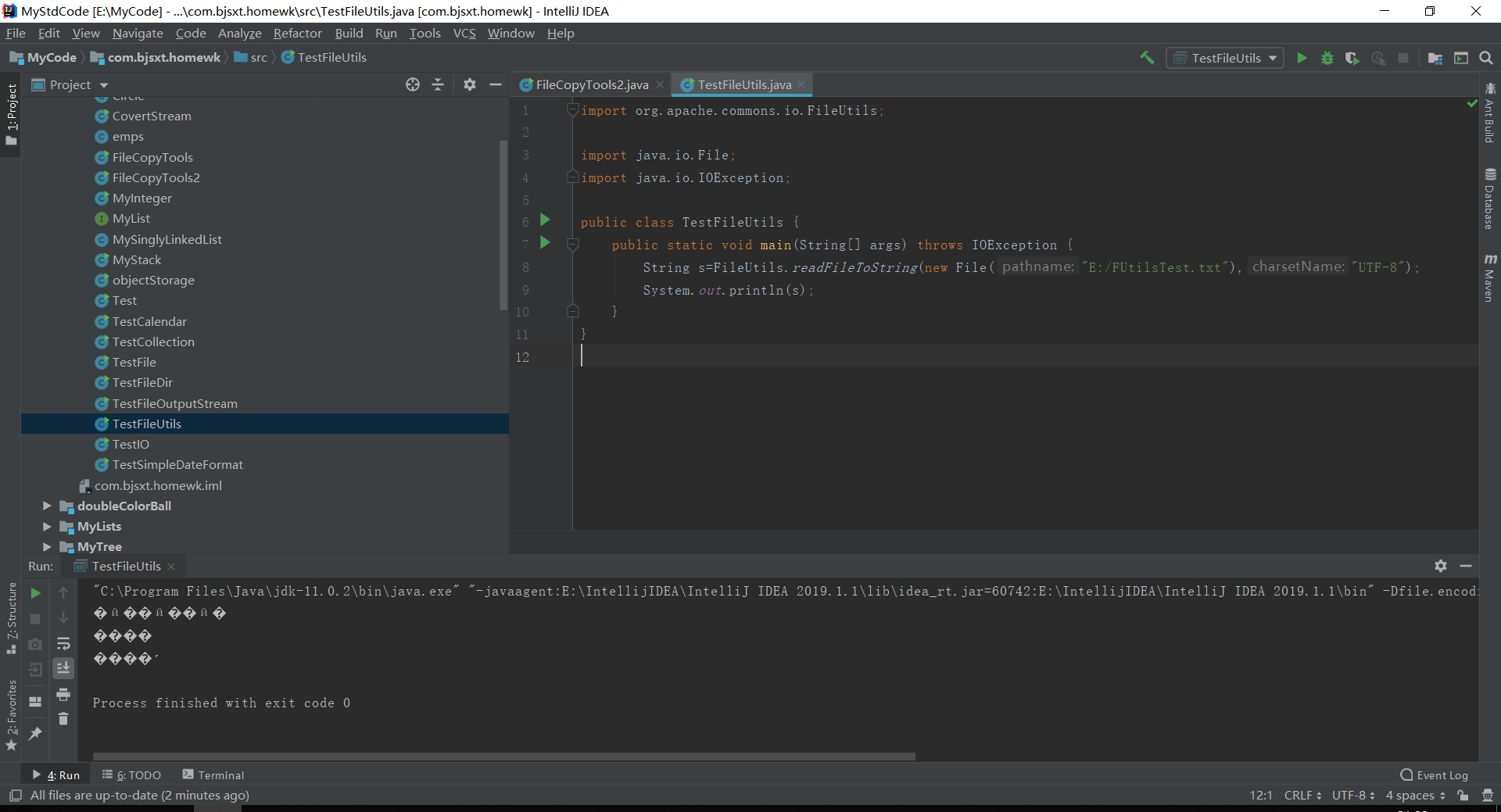
Task: Close FileCopyTools2.java editor tab
Action: (661, 84)
